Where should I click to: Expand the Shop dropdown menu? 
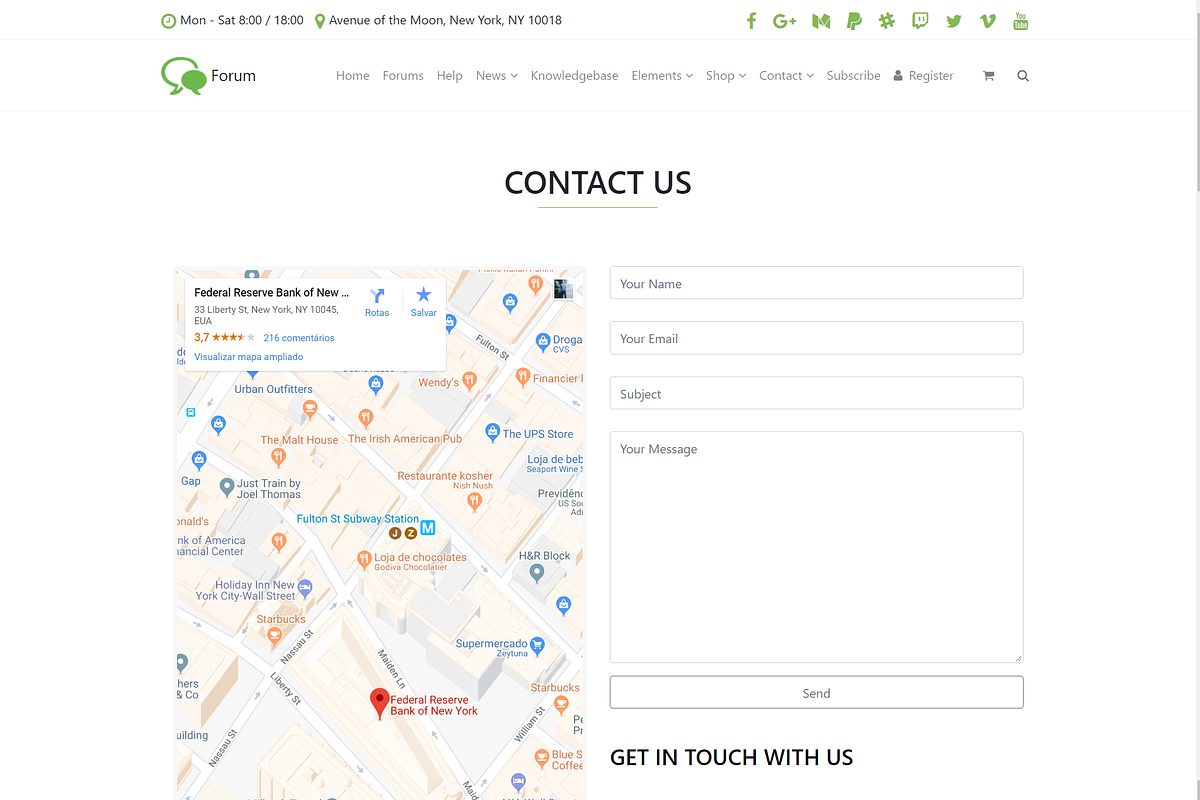pos(726,76)
